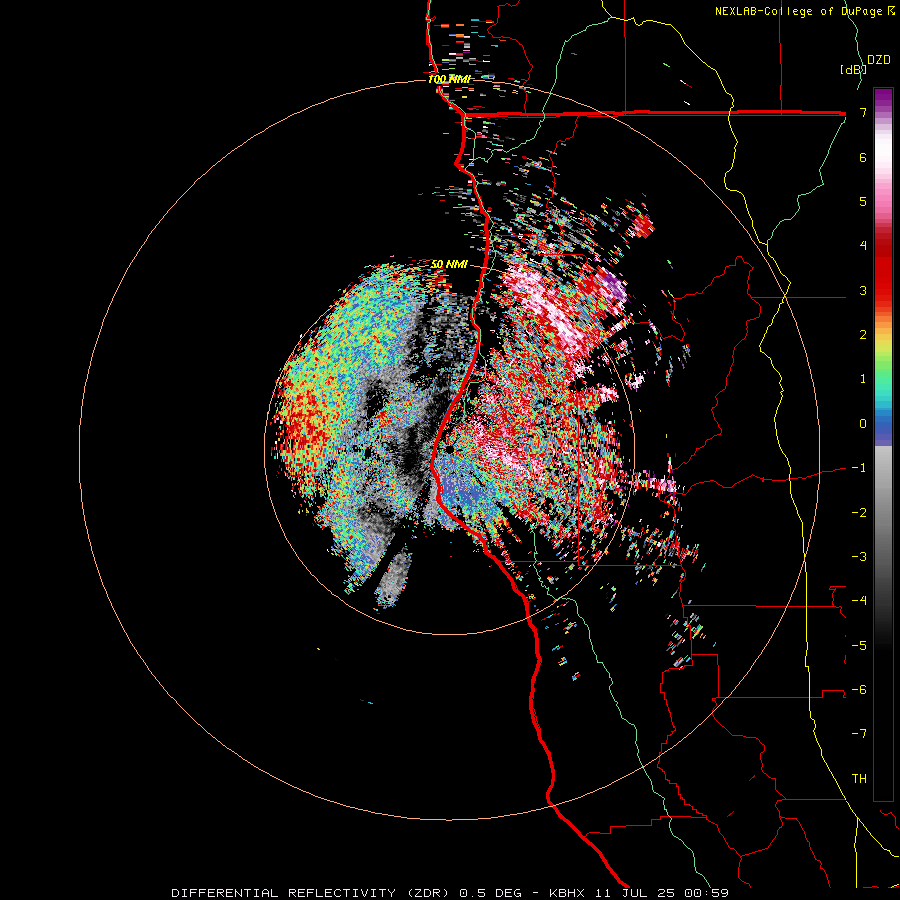Click the 7 value on the color scale
Screen dimensions: 900x900
tap(863, 112)
